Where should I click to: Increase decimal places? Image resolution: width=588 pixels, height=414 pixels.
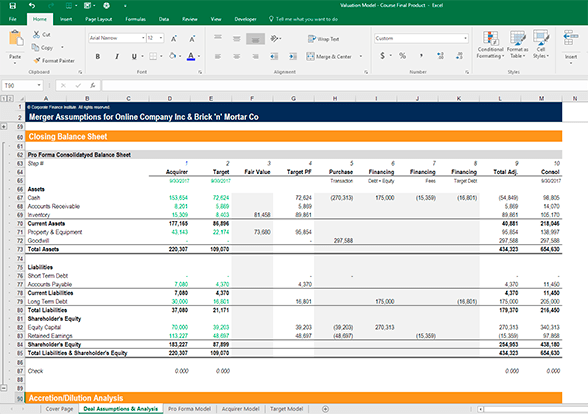coord(440,56)
